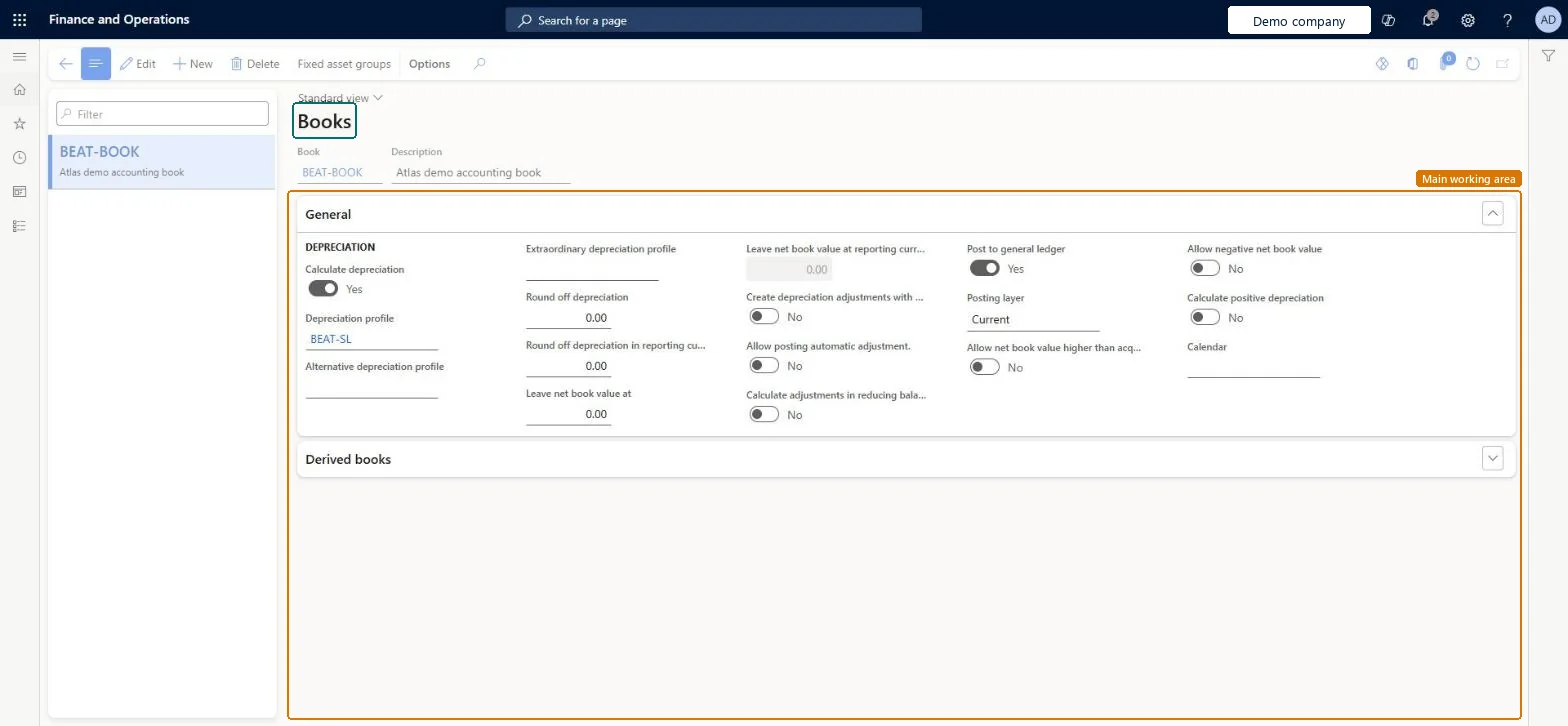Screen dimensions: 1568x726
Task: Refresh the page with circular arrow icon
Action: (1473, 64)
